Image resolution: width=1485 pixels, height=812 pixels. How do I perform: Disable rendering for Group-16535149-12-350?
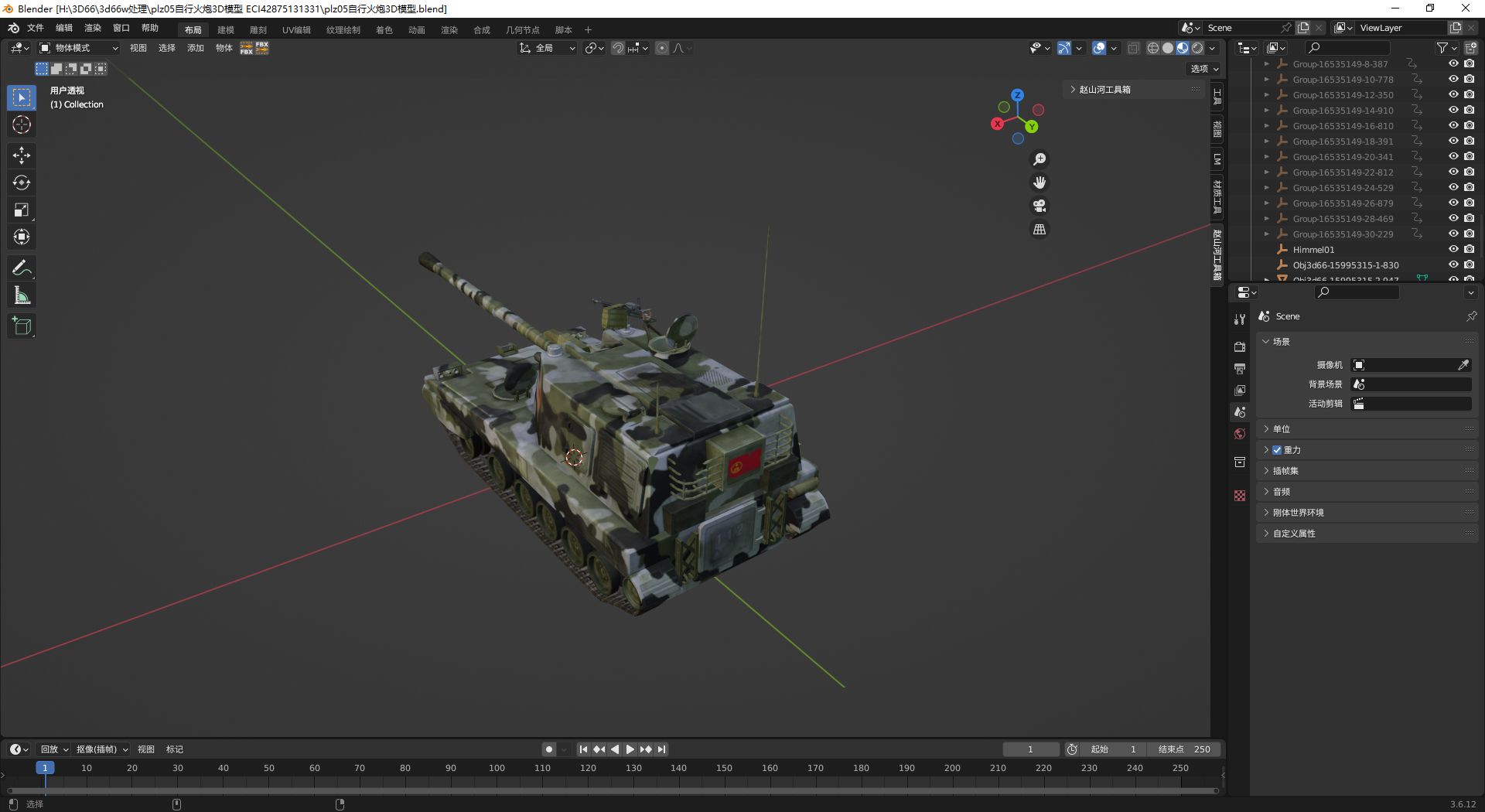point(1470,94)
